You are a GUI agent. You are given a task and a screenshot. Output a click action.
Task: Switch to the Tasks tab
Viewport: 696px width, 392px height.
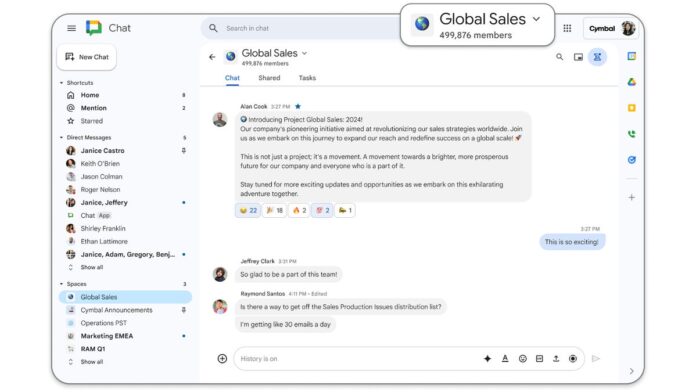pos(307,78)
